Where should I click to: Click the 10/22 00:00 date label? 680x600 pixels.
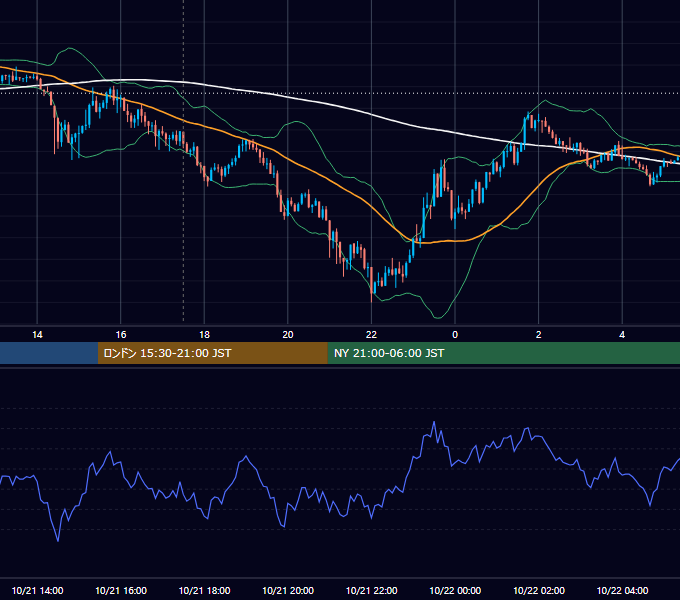[455, 590]
